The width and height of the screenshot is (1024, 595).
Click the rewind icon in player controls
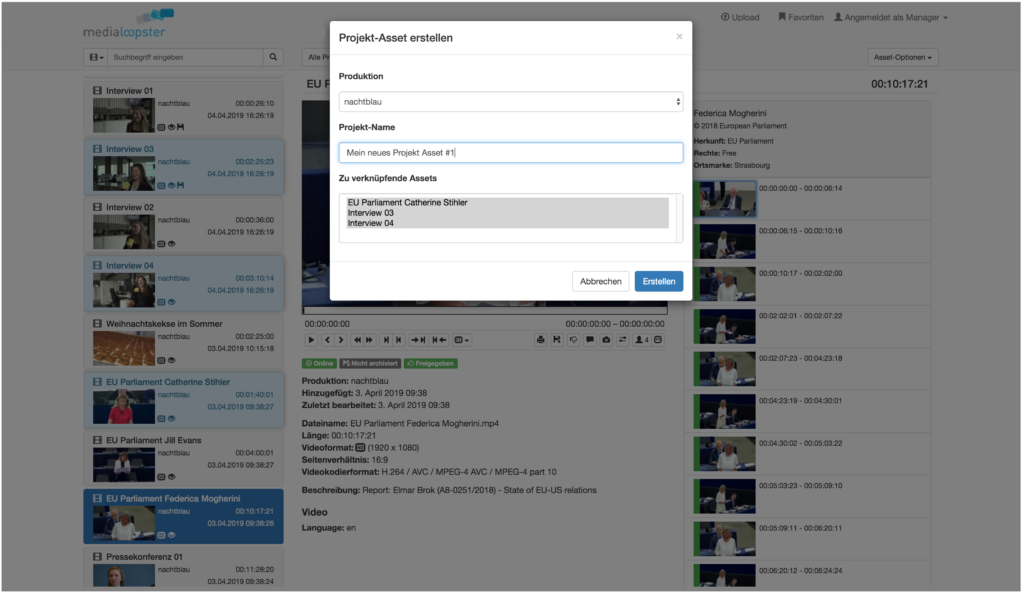pos(357,340)
